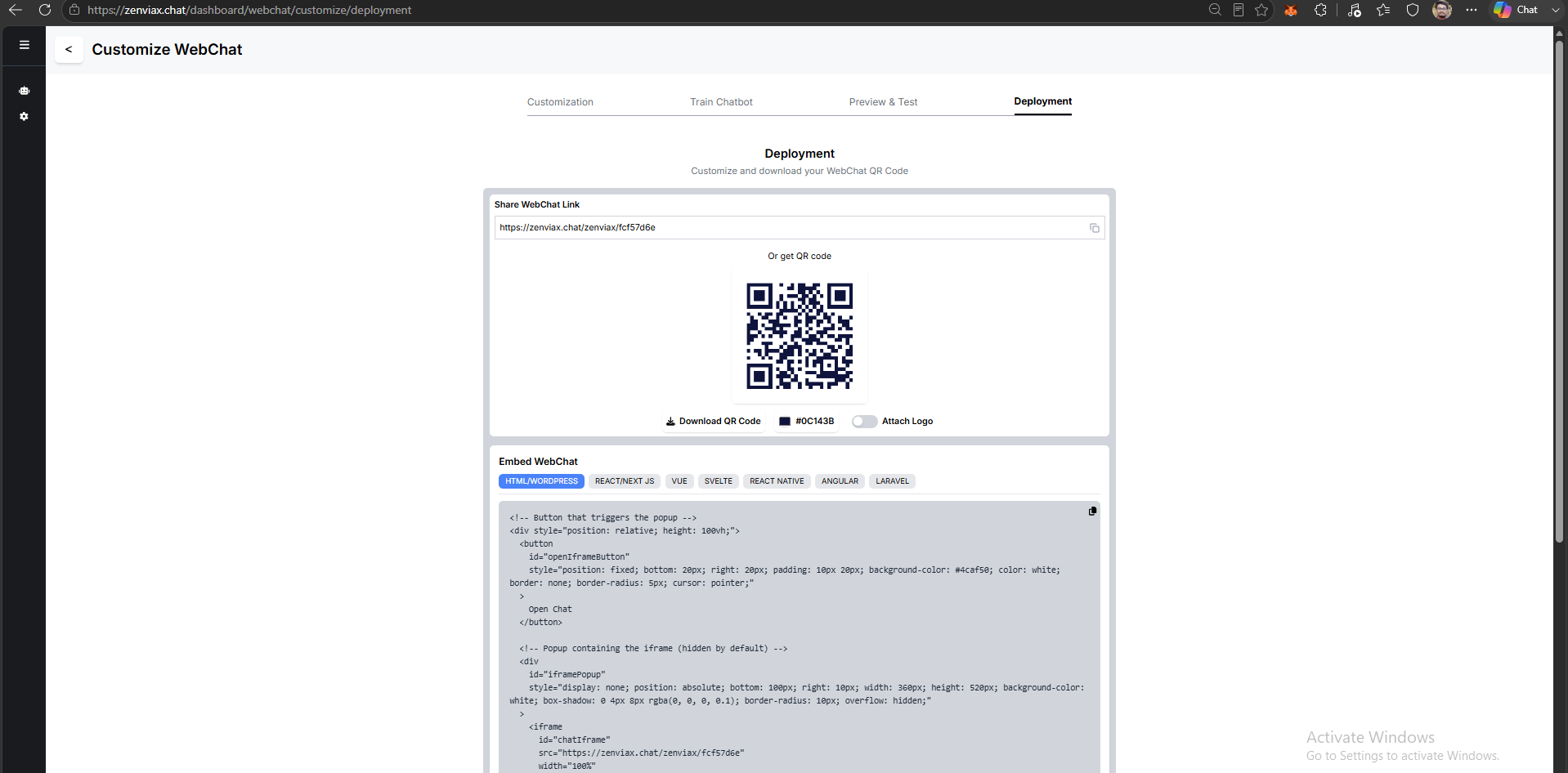Open the browser extensions puzzle icon
The height and width of the screenshot is (773, 1568).
click(1320, 10)
